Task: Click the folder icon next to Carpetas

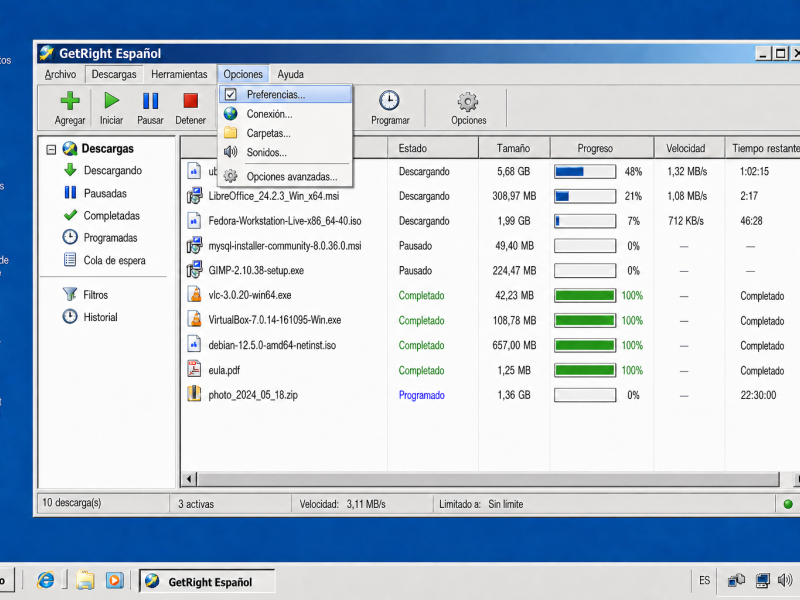Action: [231, 133]
